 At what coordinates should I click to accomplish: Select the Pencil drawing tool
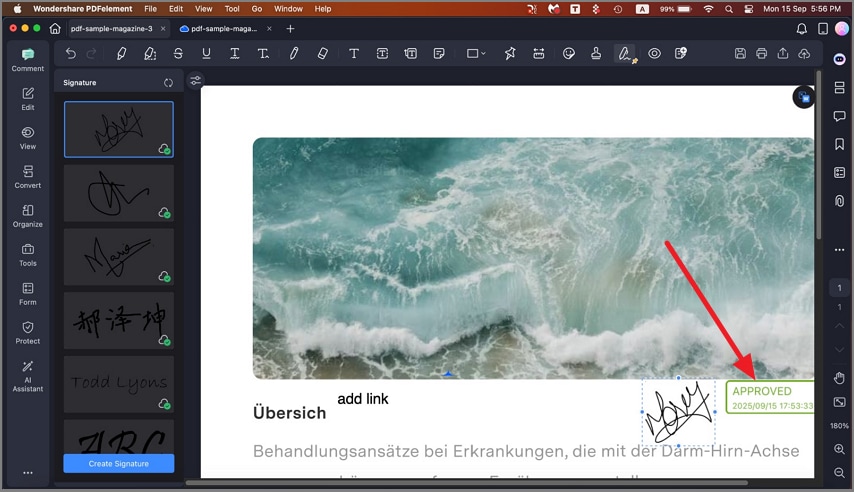(294, 53)
